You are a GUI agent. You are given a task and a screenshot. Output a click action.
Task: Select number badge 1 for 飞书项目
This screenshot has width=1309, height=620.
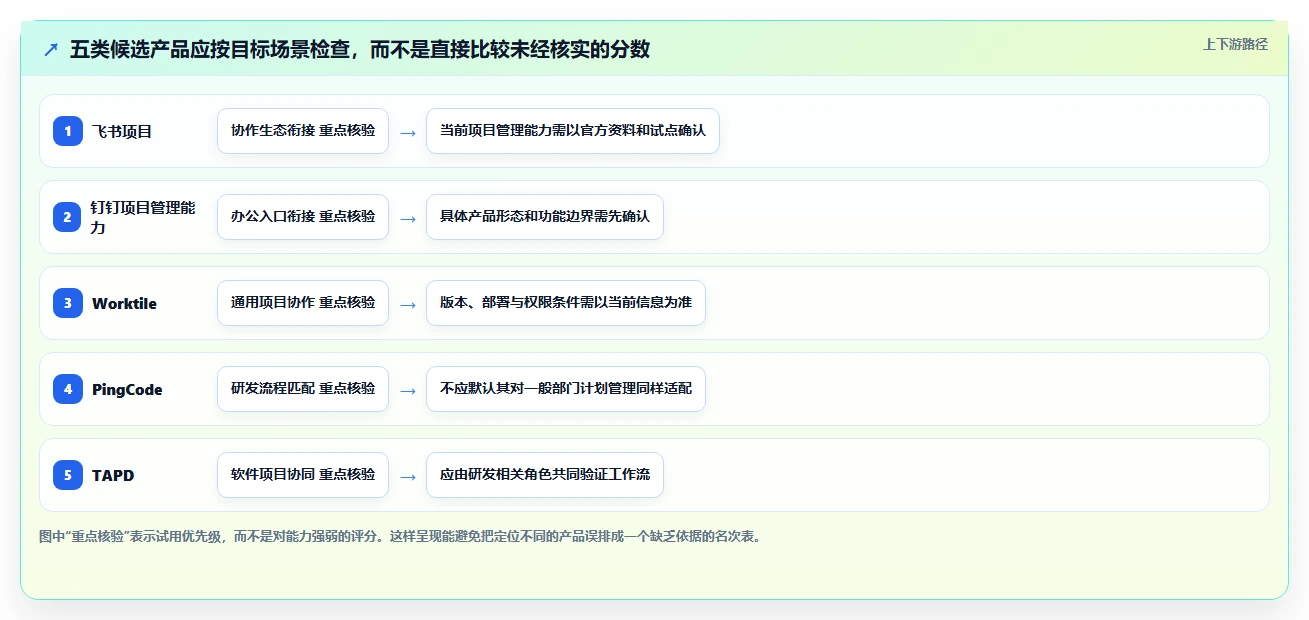(x=68, y=130)
